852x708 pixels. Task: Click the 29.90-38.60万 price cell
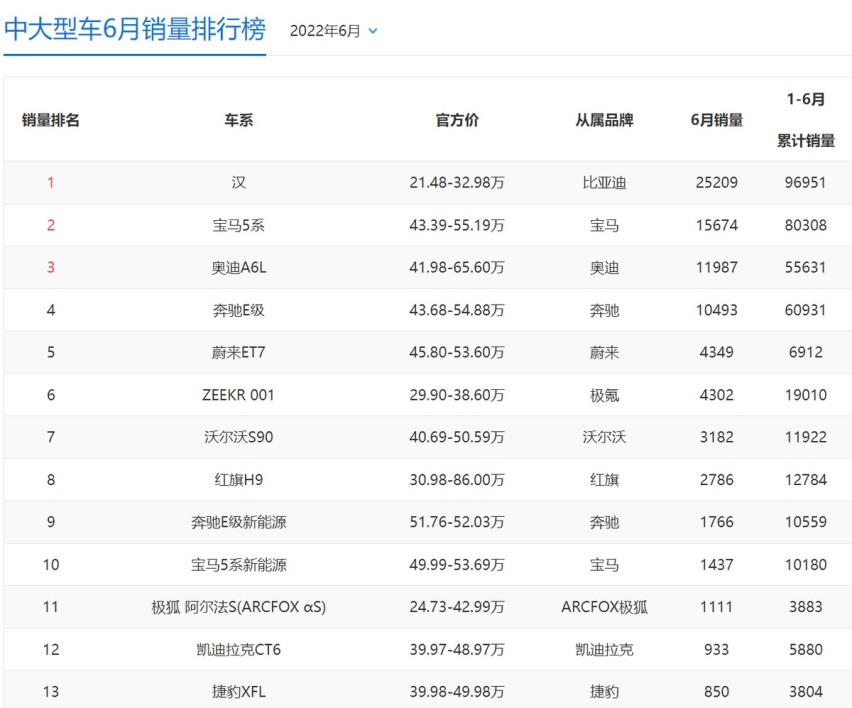click(x=457, y=394)
